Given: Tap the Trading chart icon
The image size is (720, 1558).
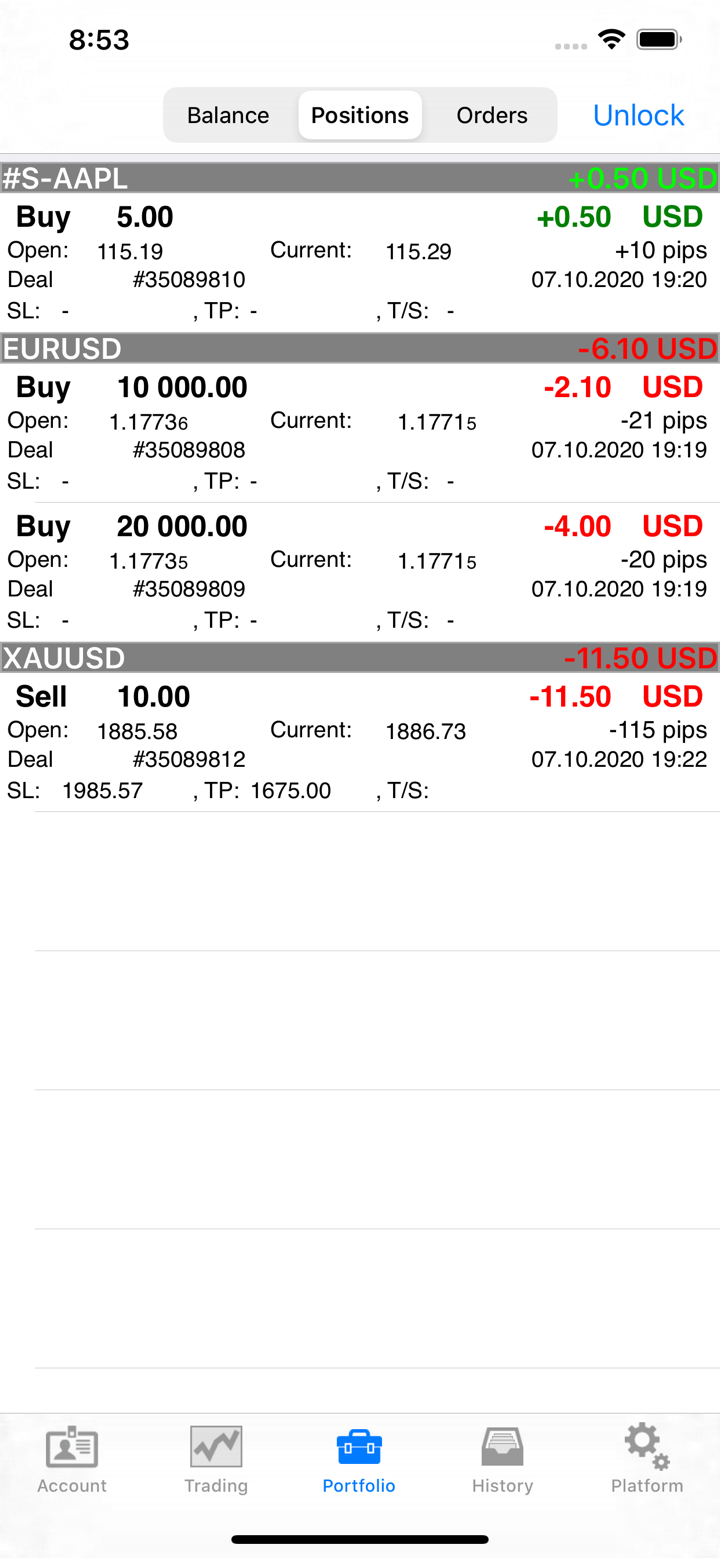Looking at the screenshot, I should coord(216,1448).
